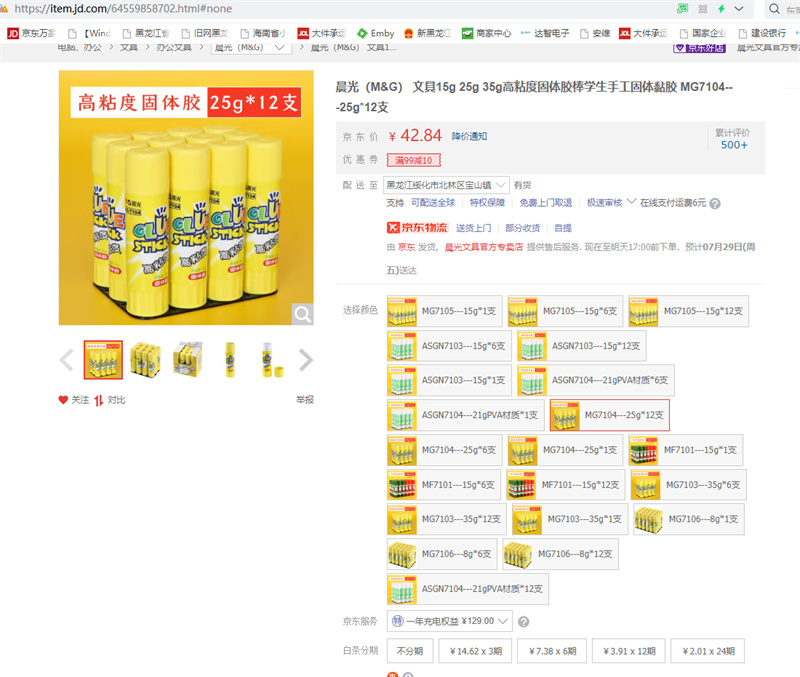Expand the 一年充电权益 ¥129.00 service dropdown

pos(449,621)
